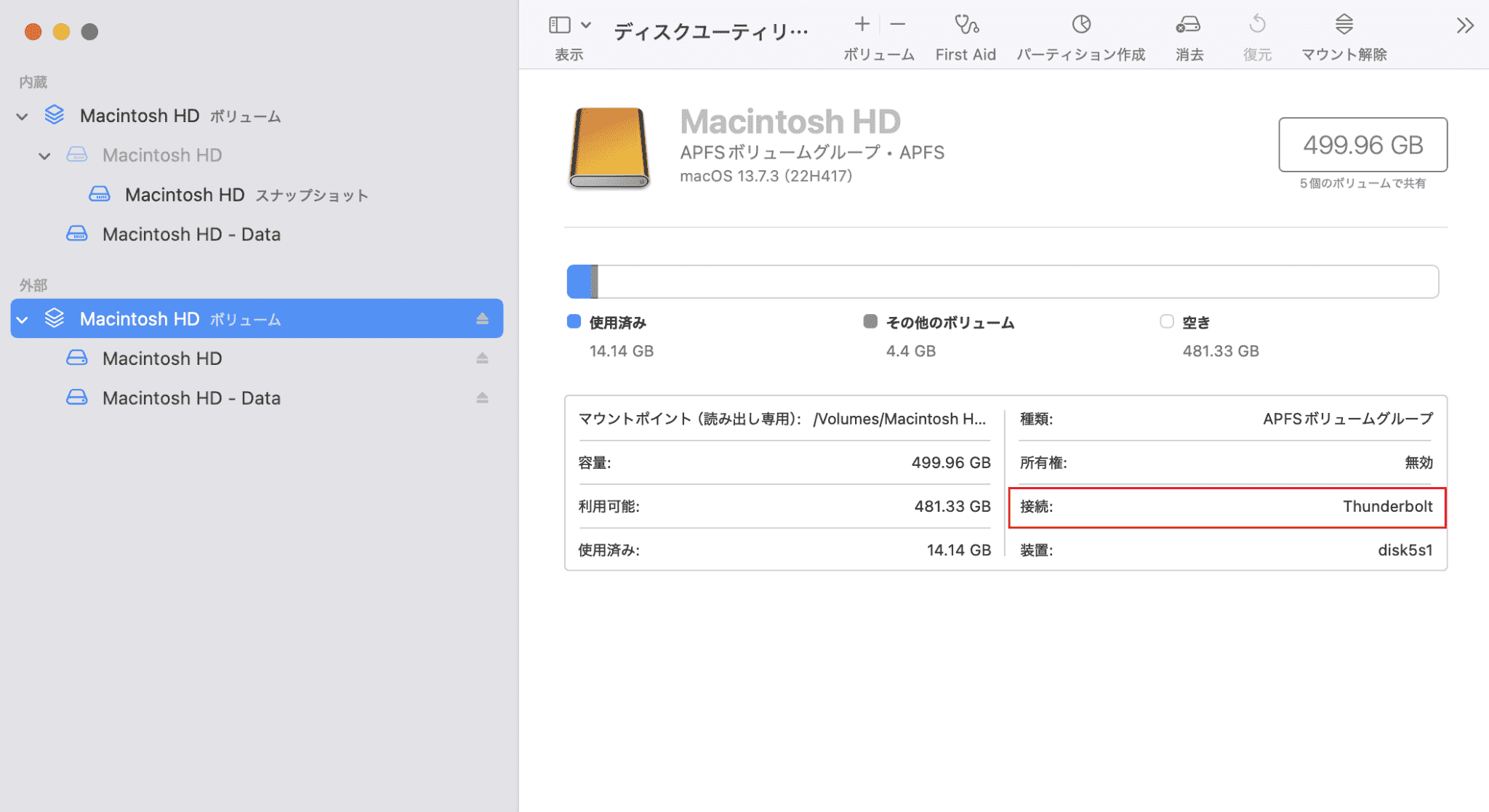Add a volume with the plus button

[x=862, y=24]
